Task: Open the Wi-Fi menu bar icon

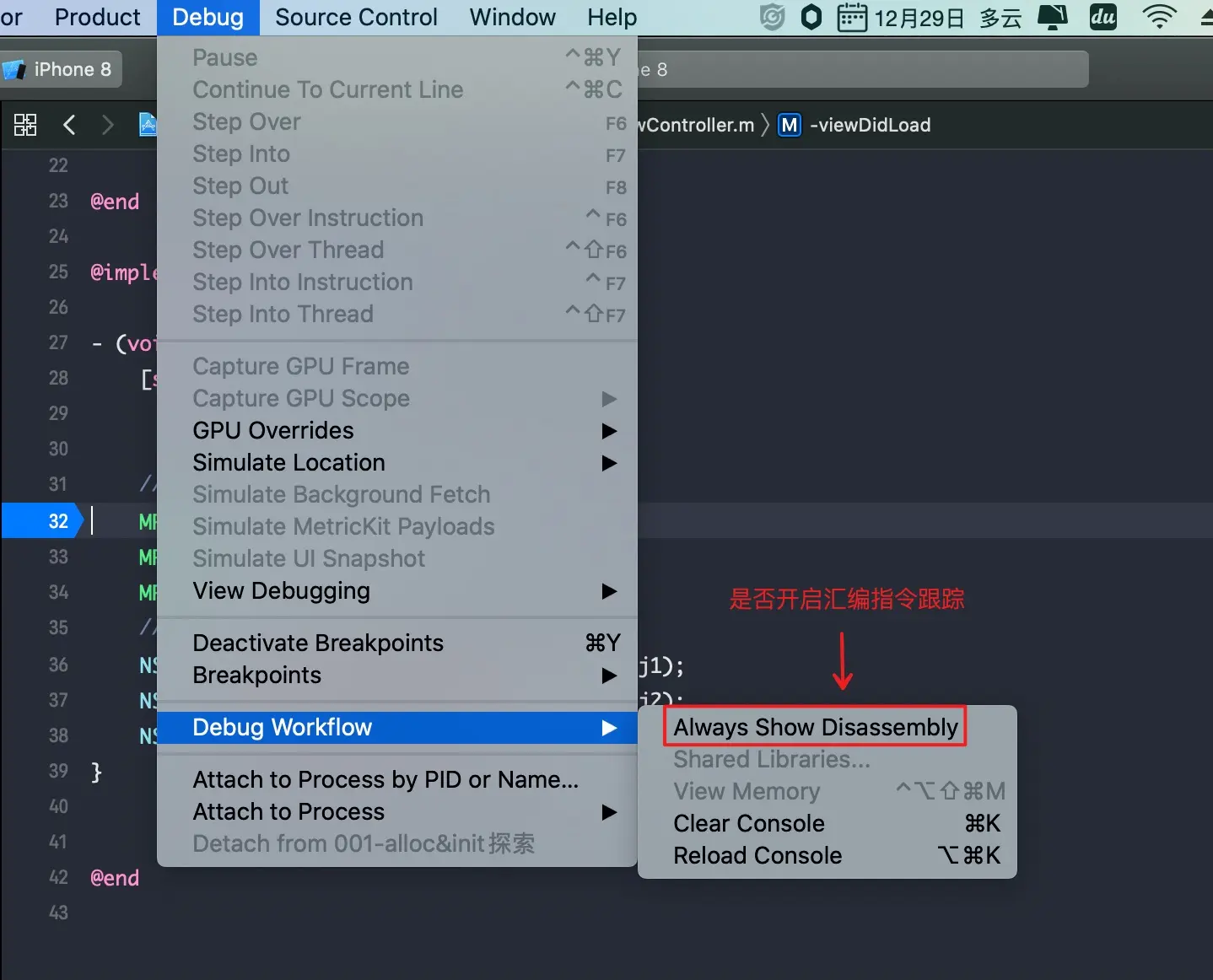Action: [1159, 17]
